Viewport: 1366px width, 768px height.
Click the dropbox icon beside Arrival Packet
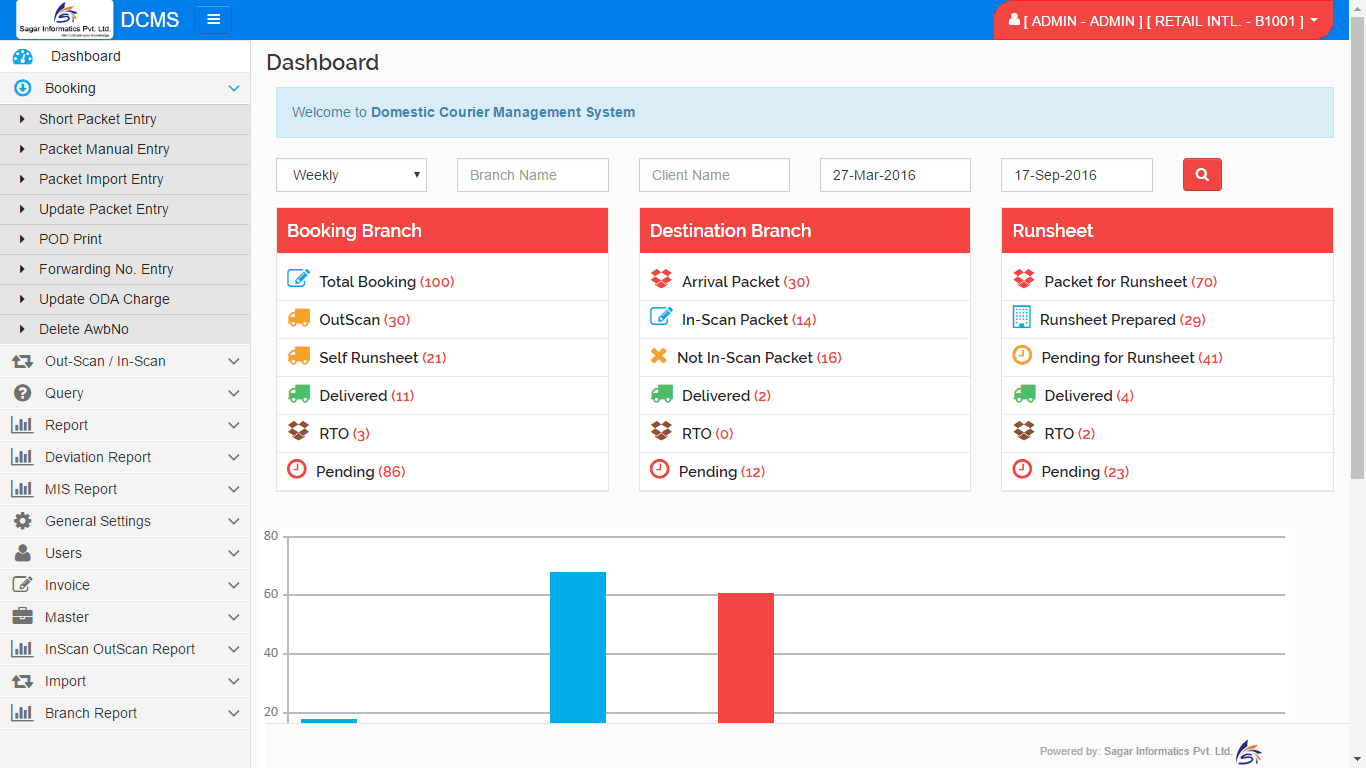pyautogui.click(x=661, y=280)
